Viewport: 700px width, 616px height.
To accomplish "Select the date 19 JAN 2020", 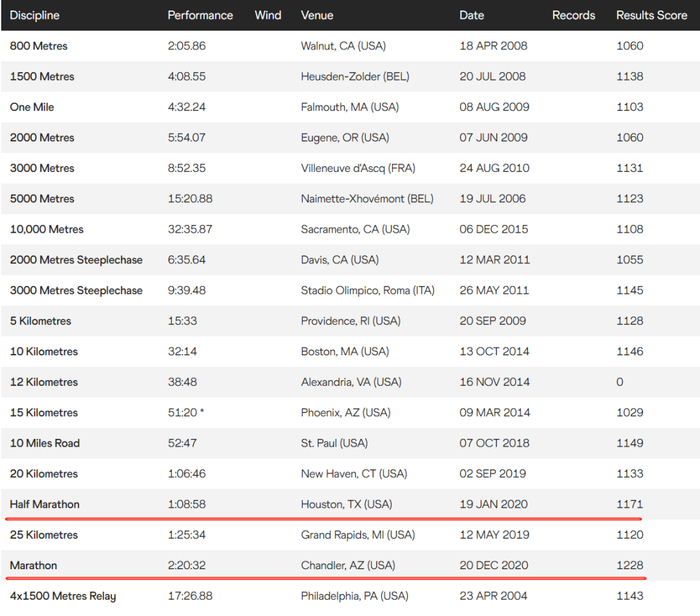I will point(493,504).
